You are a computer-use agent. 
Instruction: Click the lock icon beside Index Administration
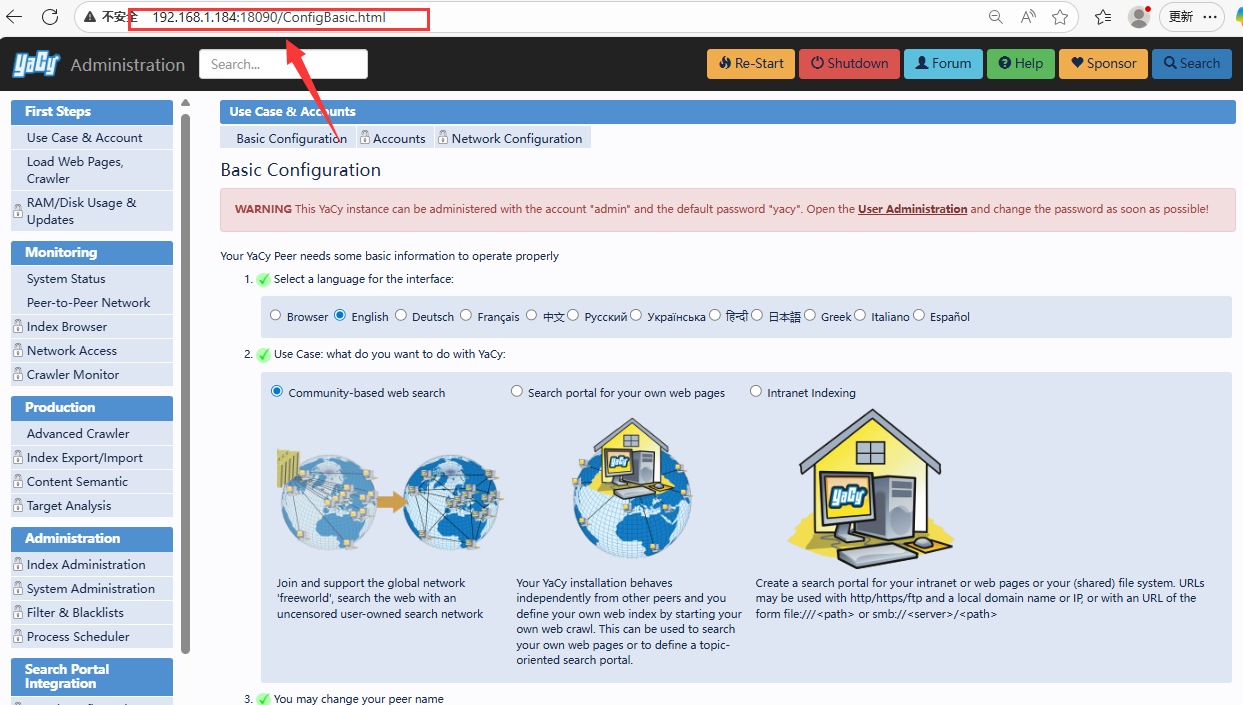click(x=18, y=565)
